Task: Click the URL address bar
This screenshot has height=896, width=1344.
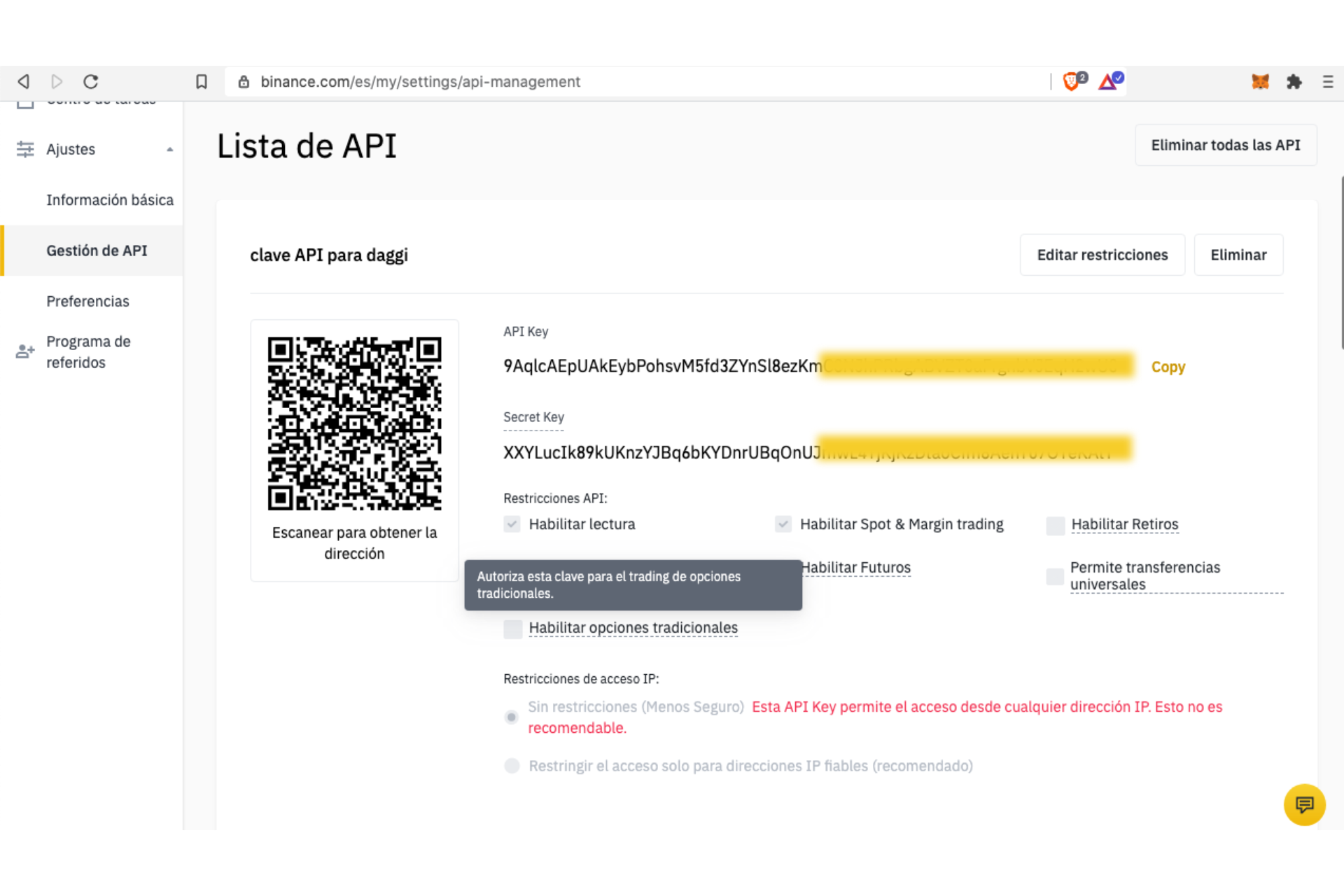Action: [630, 82]
